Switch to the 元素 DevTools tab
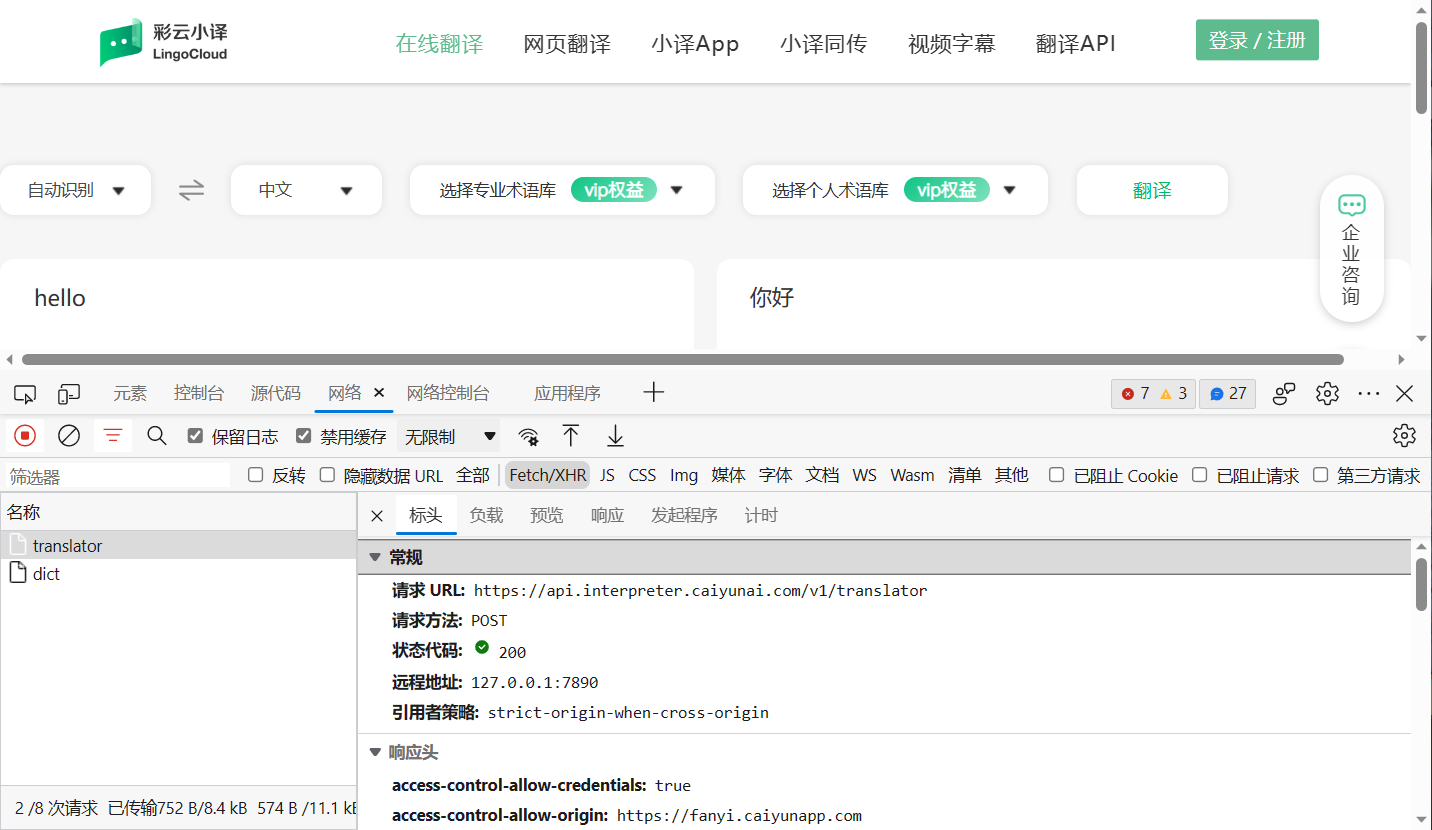 pyautogui.click(x=130, y=393)
